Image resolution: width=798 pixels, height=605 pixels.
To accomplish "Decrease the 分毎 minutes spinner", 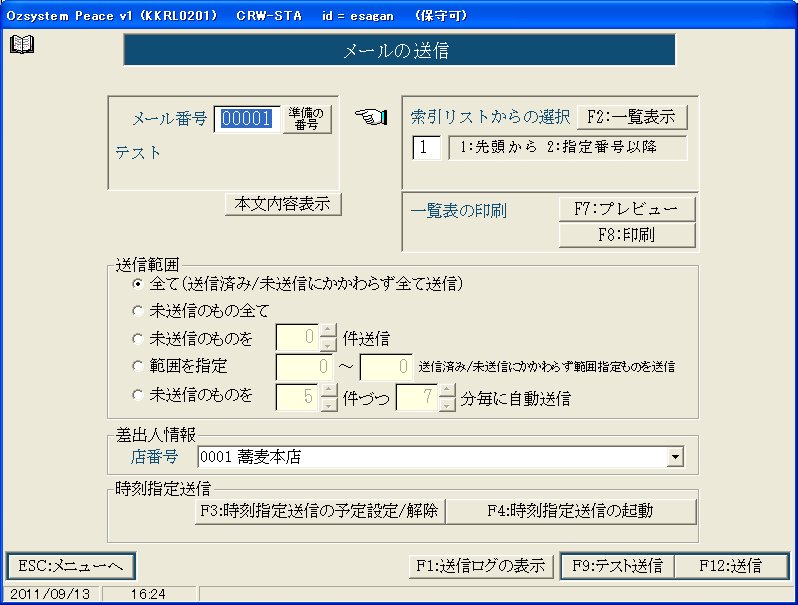I will [x=447, y=404].
